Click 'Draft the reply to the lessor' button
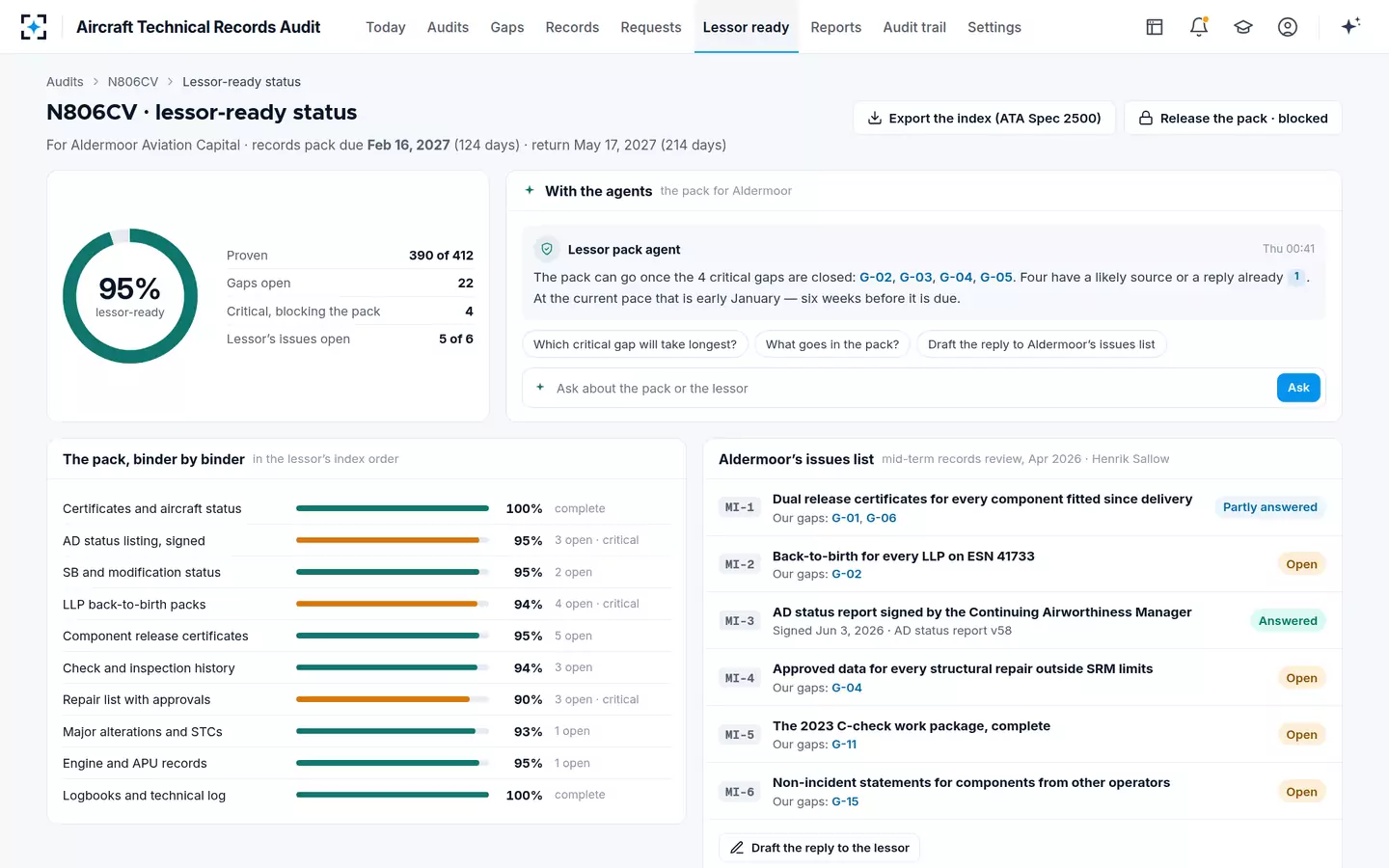Image resolution: width=1389 pixels, height=868 pixels. coord(819,848)
